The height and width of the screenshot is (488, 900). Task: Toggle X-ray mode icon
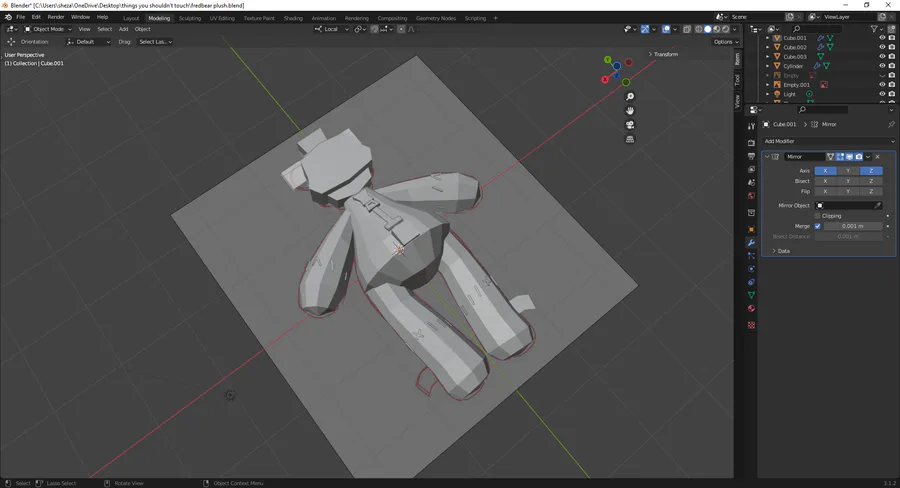686,29
